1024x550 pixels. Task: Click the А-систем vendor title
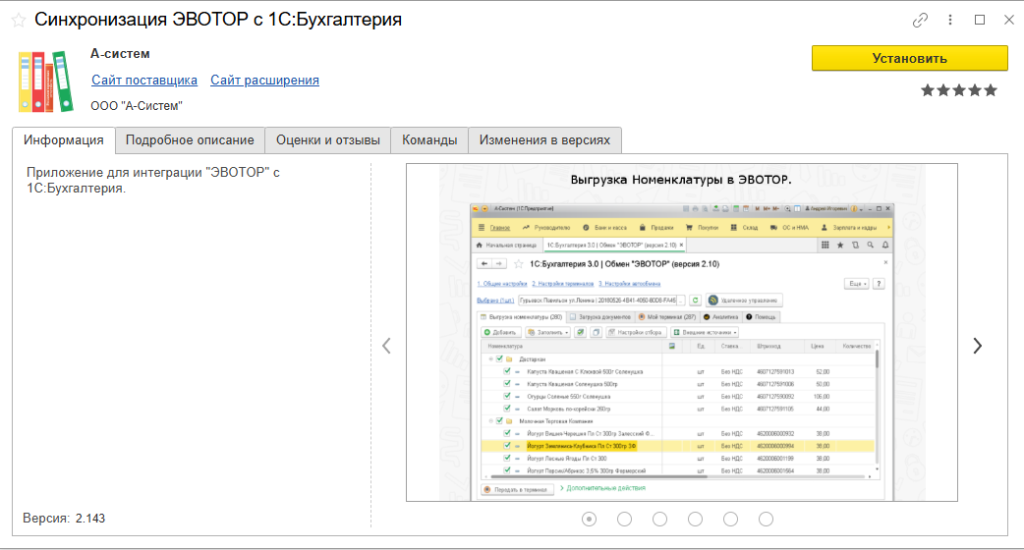coord(120,54)
